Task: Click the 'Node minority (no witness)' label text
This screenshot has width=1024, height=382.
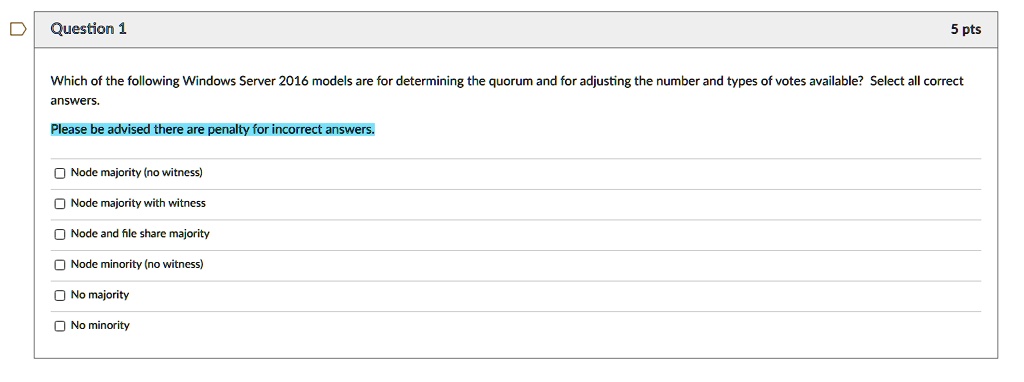Action: 137,264
